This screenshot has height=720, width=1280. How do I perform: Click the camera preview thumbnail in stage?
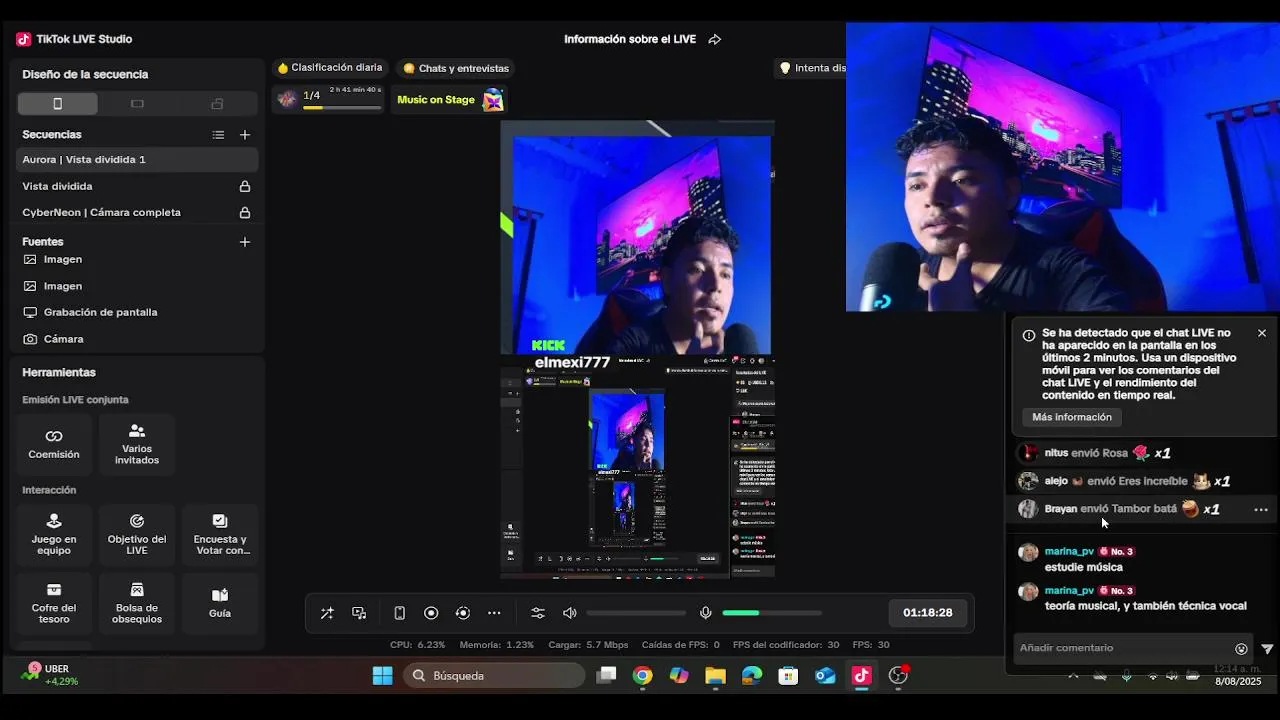click(x=641, y=246)
